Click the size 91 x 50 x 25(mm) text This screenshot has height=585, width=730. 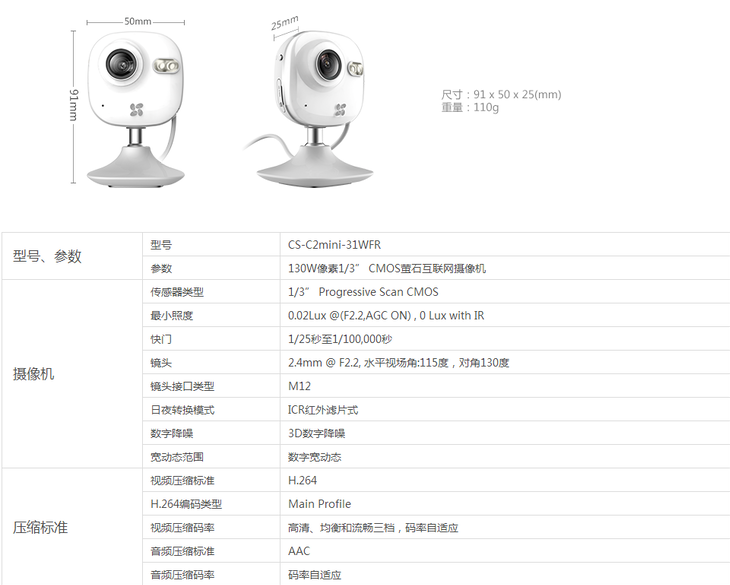tap(501, 94)
